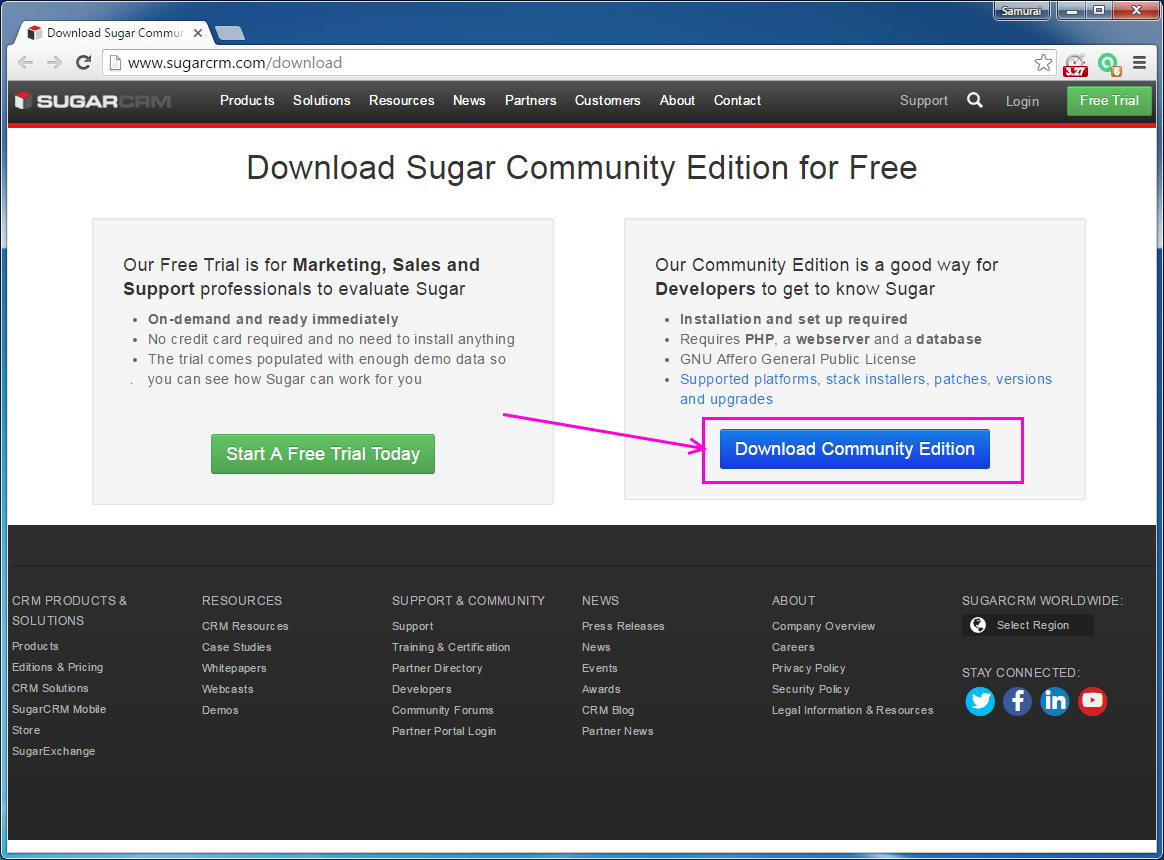The height and width of the screenshot is (860, 1164).
Task: Open SugarCRM Facebook page icon
Action: click(1017, 701)
